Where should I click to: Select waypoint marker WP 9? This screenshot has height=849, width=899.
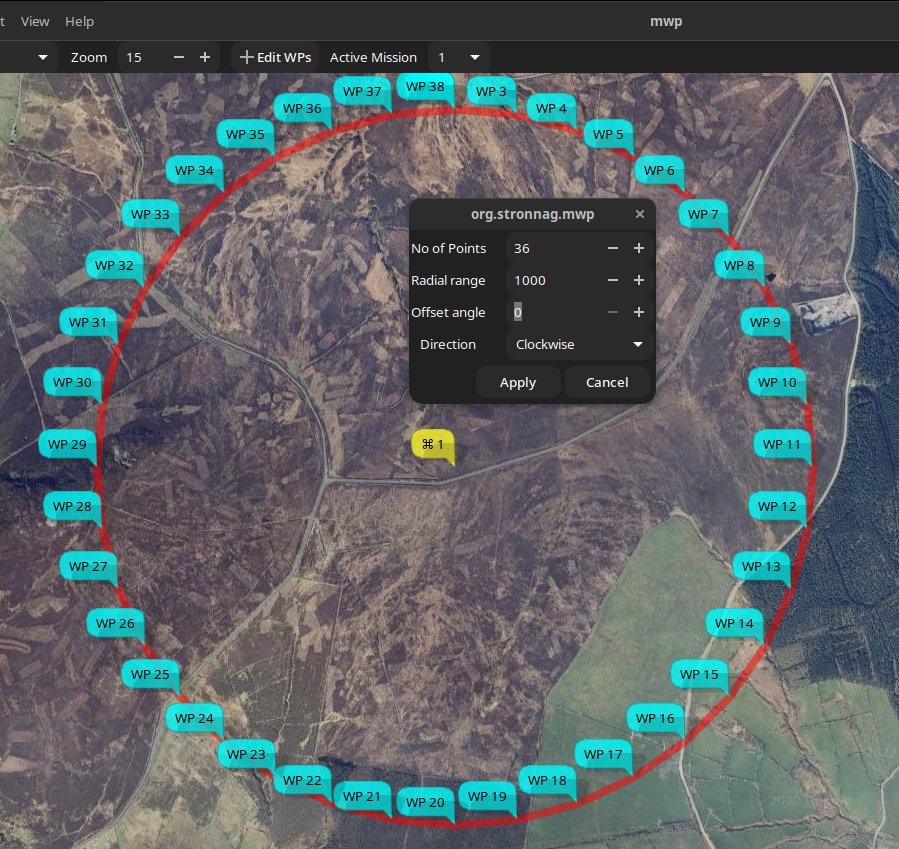(765, 323)
